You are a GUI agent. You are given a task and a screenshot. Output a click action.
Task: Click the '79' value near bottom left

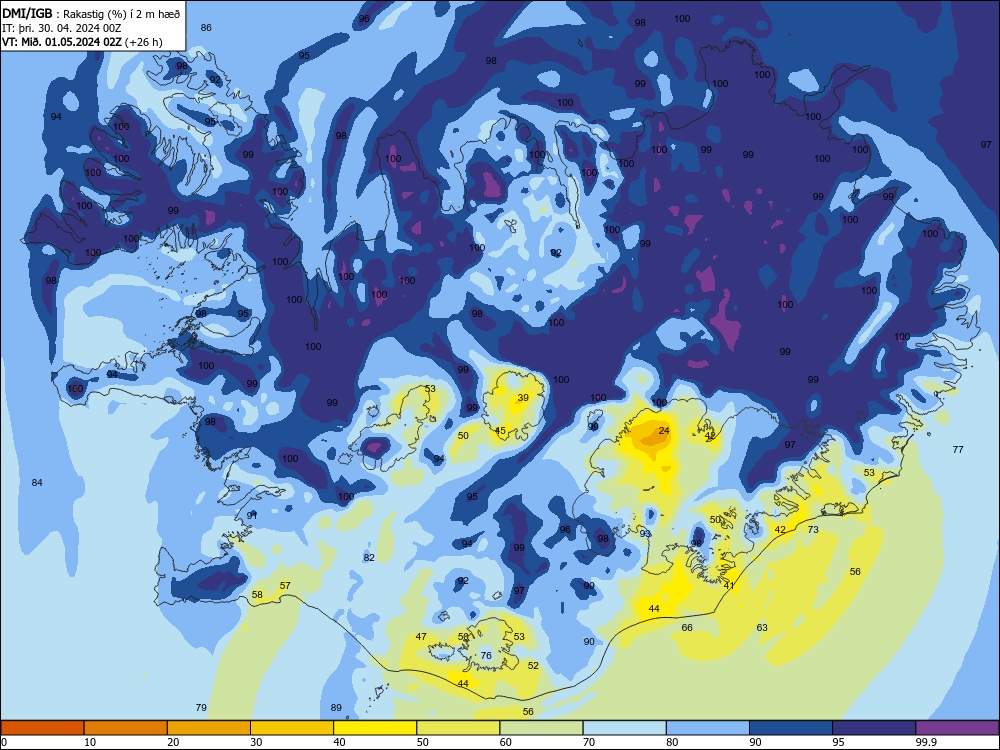pyautogui.click(x=201, y=707)
